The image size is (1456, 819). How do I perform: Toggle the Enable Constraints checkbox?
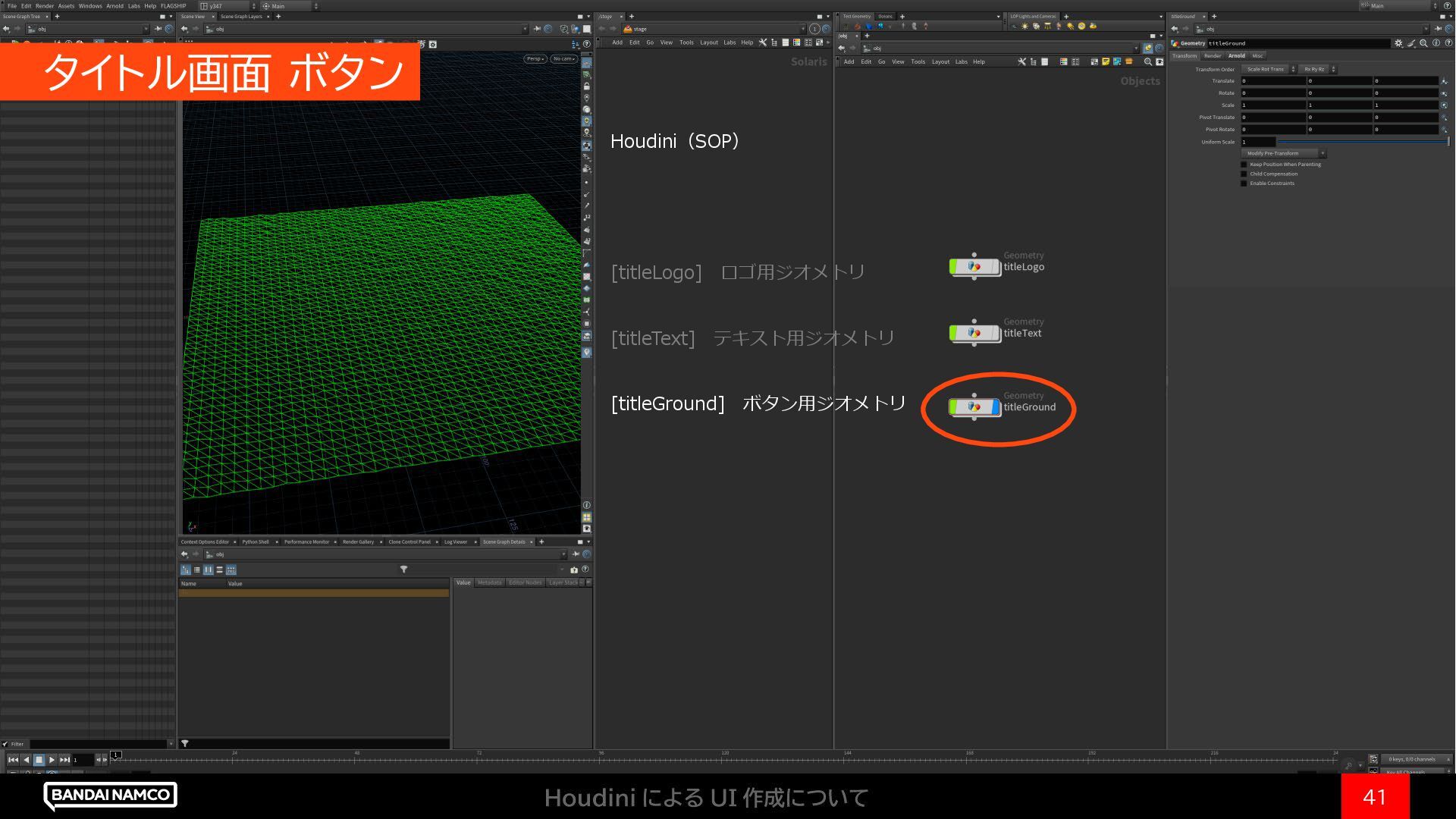(x=1244, y=184)
